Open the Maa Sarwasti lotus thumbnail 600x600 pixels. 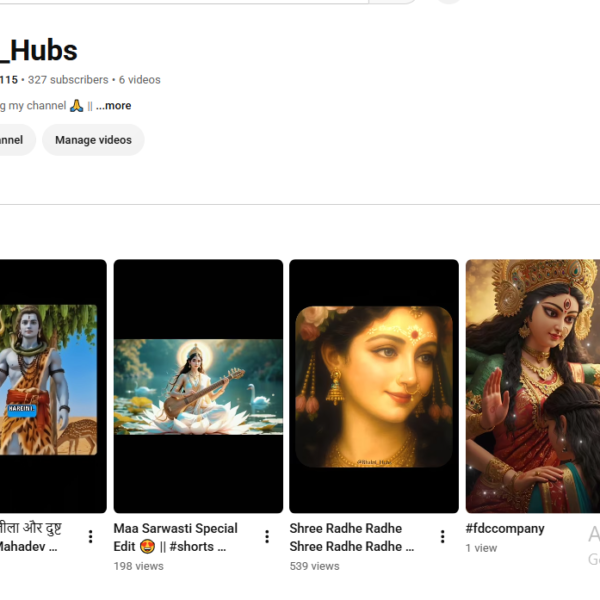coord(198,386)
